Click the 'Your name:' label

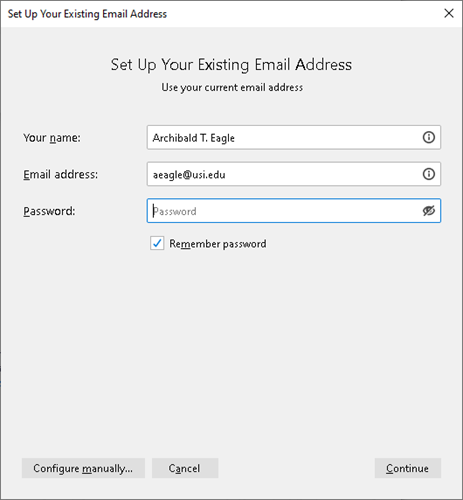tap(52, 138)
